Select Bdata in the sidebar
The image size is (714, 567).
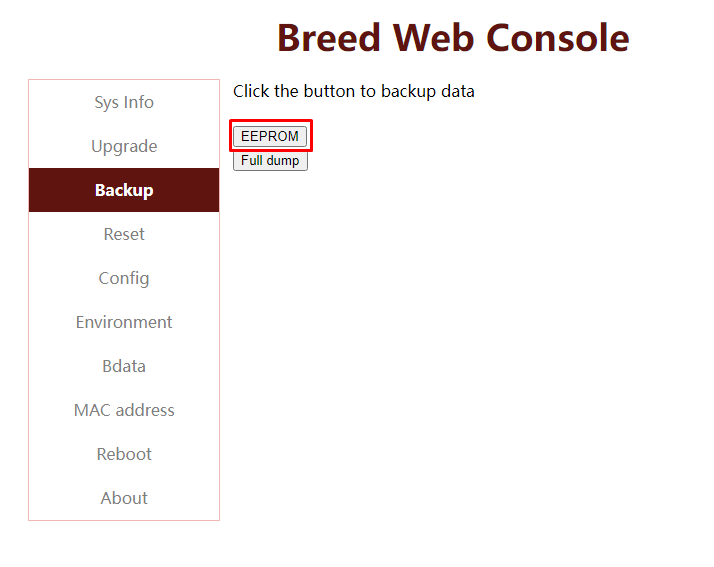(x=124, y=366)
